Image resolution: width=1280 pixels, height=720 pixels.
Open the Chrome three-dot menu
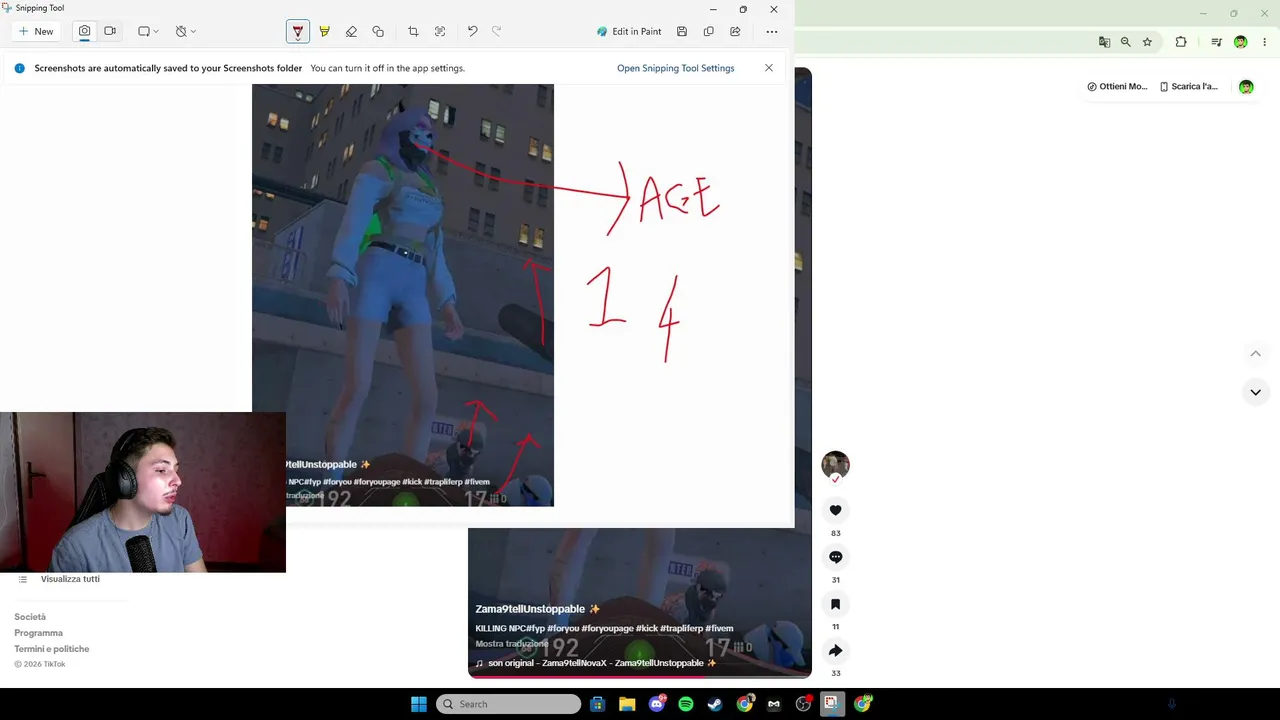coord(1265,42)
